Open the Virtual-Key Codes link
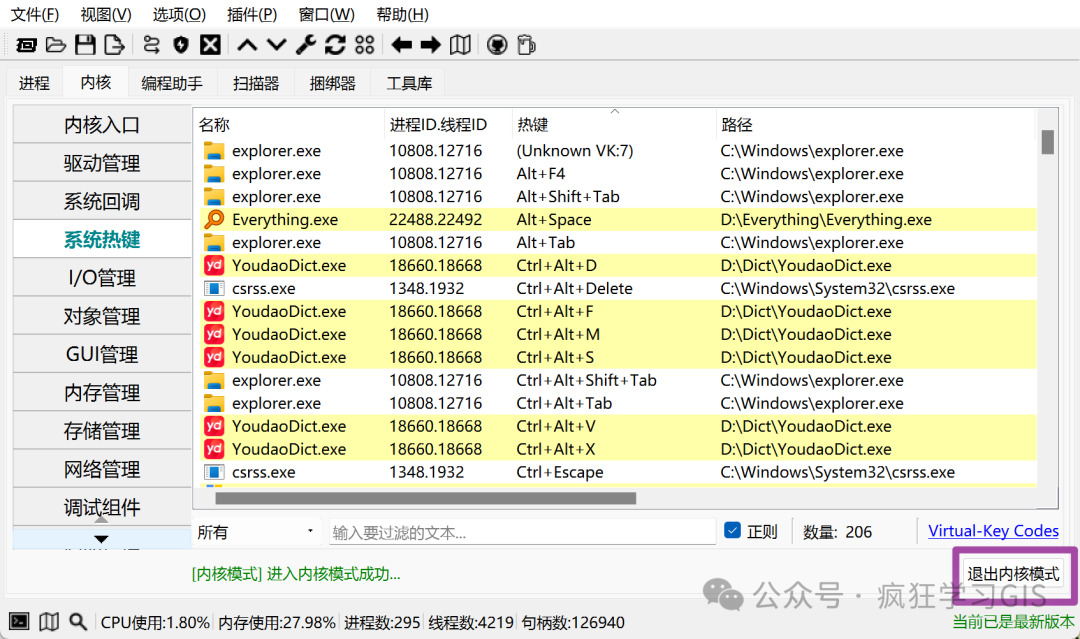 click(993, 530)
